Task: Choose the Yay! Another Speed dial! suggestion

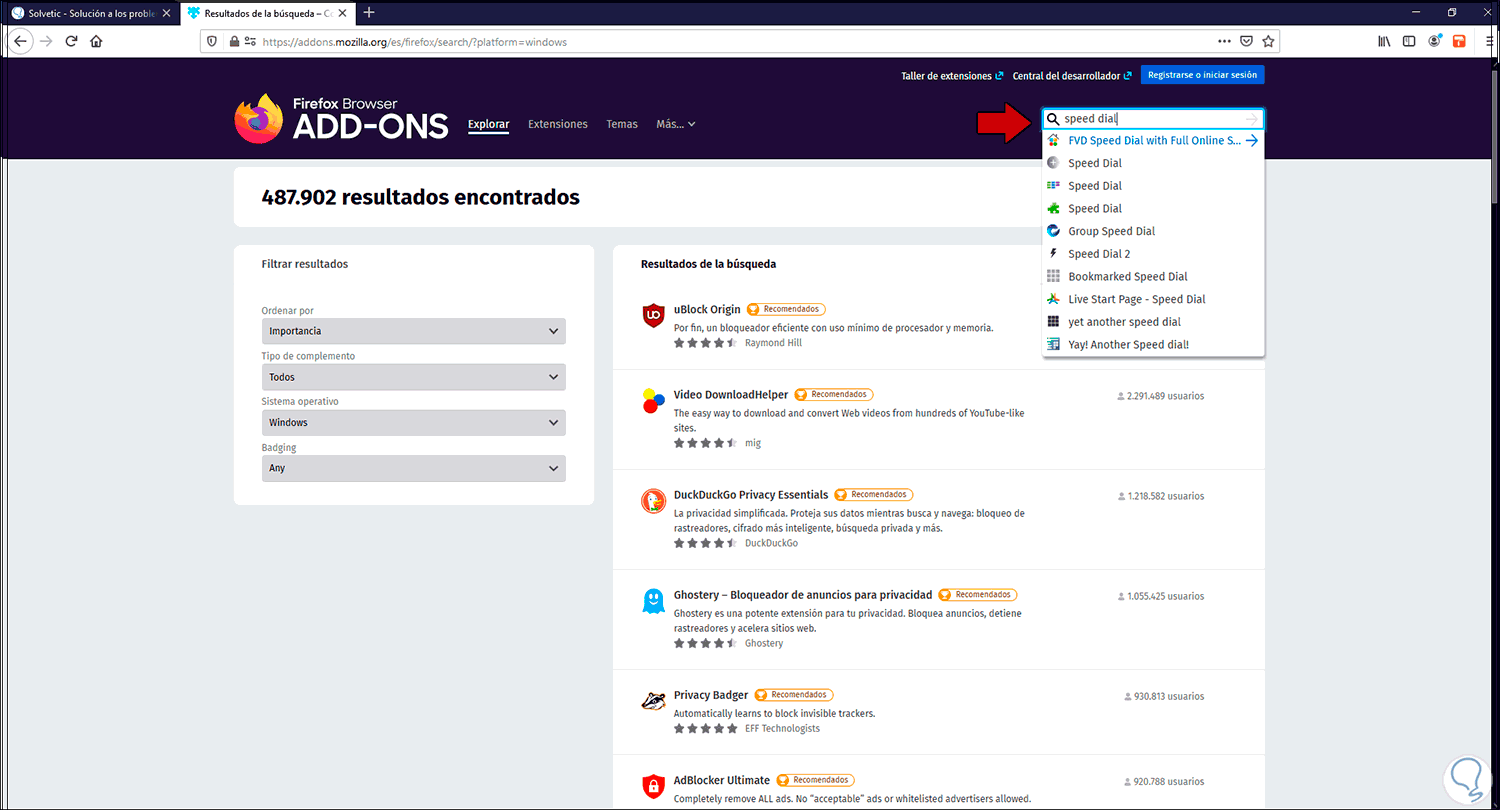Action: coord(1153,345)
